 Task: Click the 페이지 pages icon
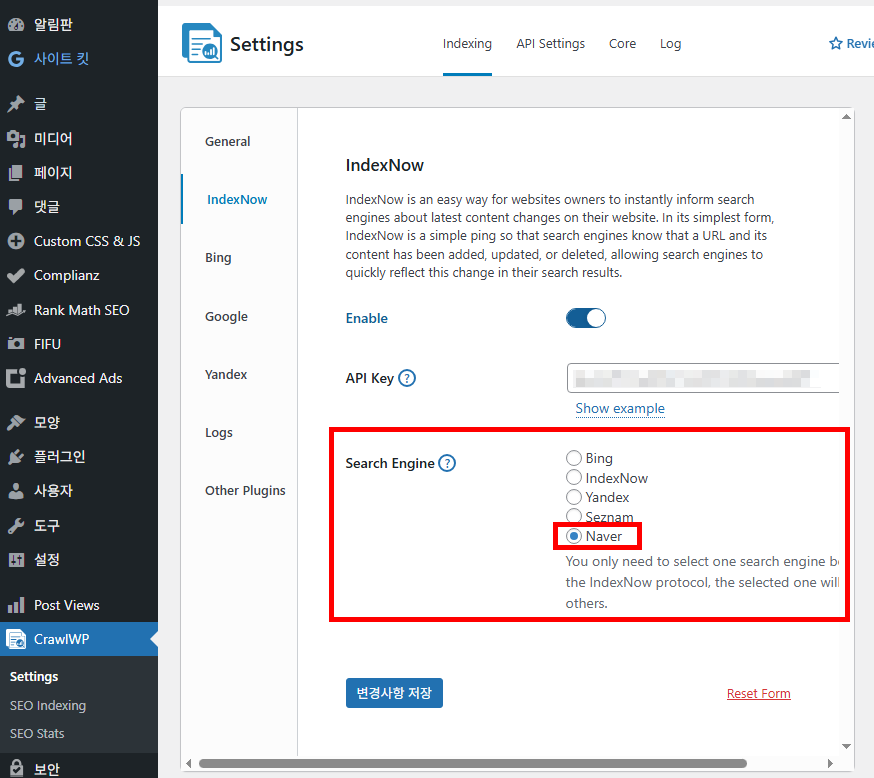click(x=16, y=173)
